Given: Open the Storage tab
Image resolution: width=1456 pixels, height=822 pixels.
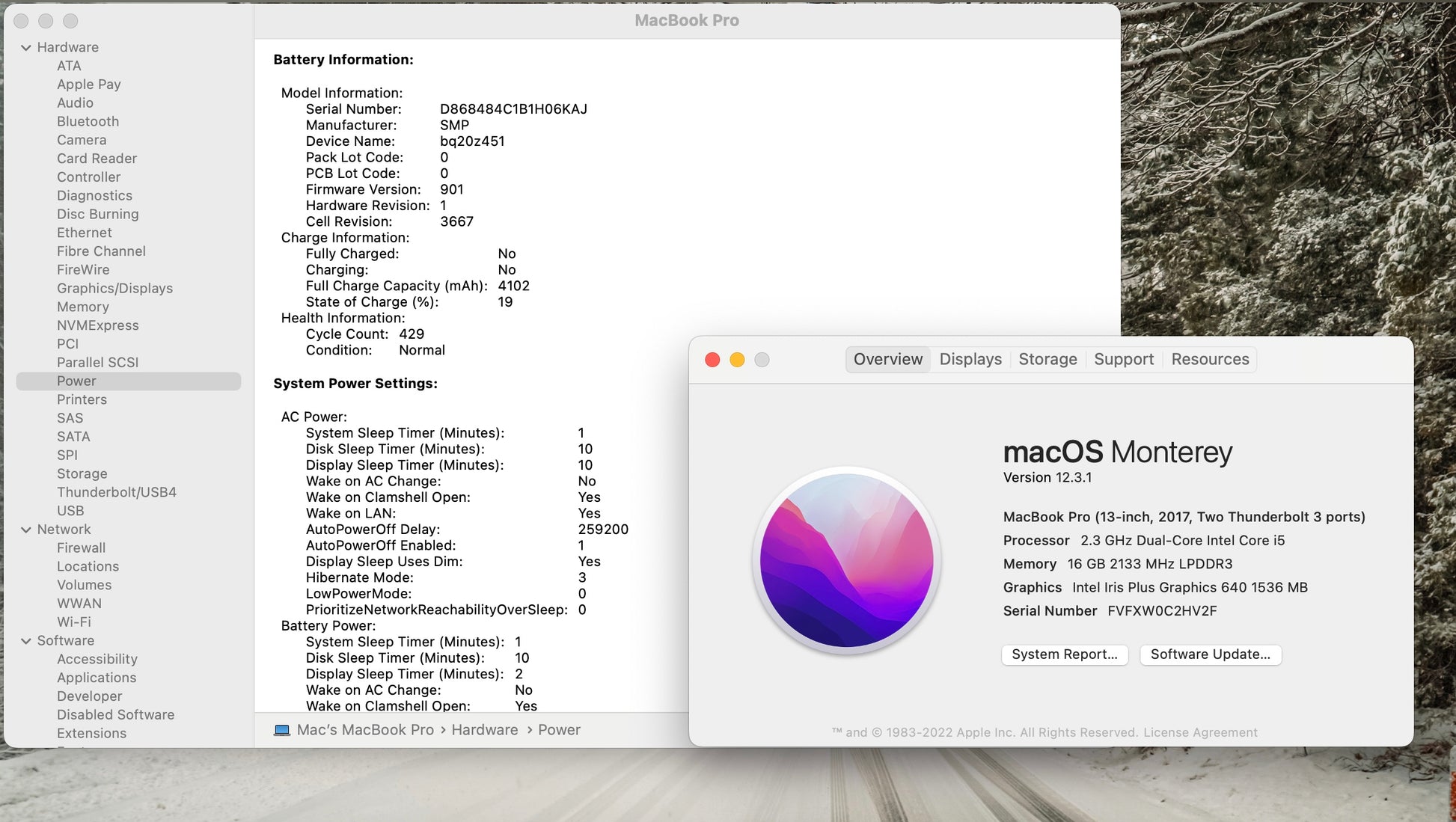Looking at the screenshot, I should click(x=1047, y=359).
